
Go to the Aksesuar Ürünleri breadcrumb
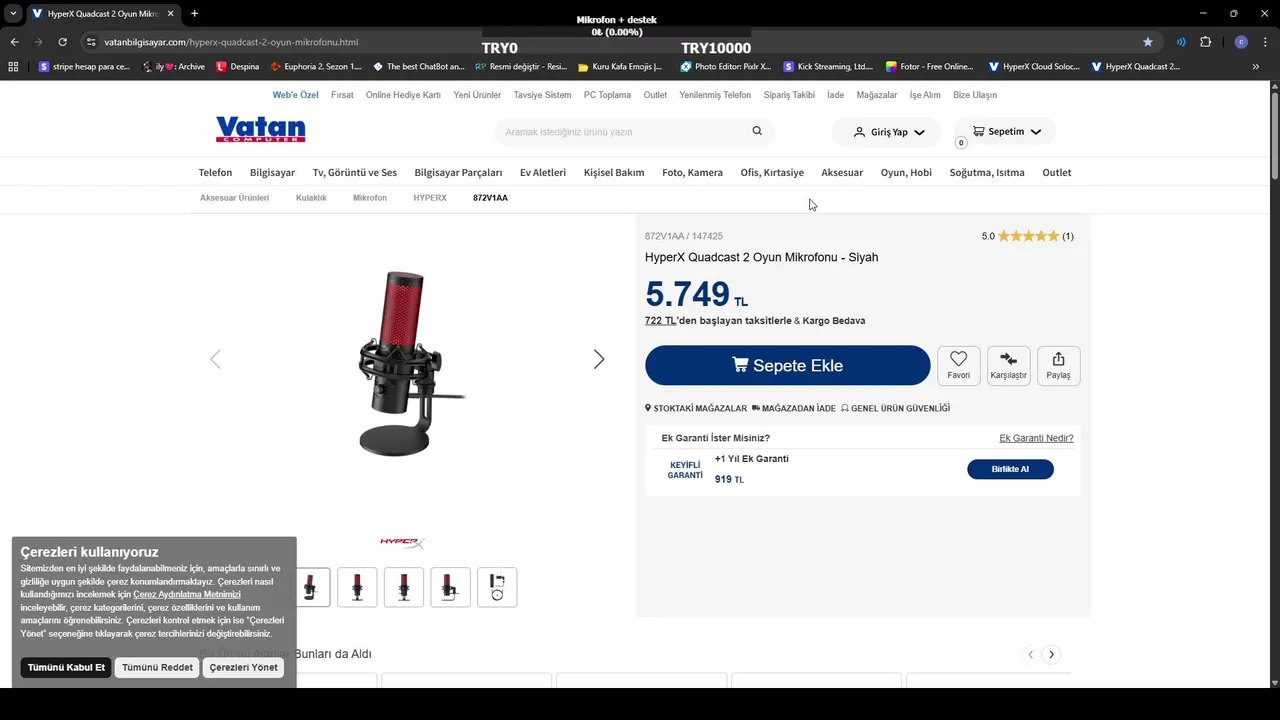tap(234, 198)
